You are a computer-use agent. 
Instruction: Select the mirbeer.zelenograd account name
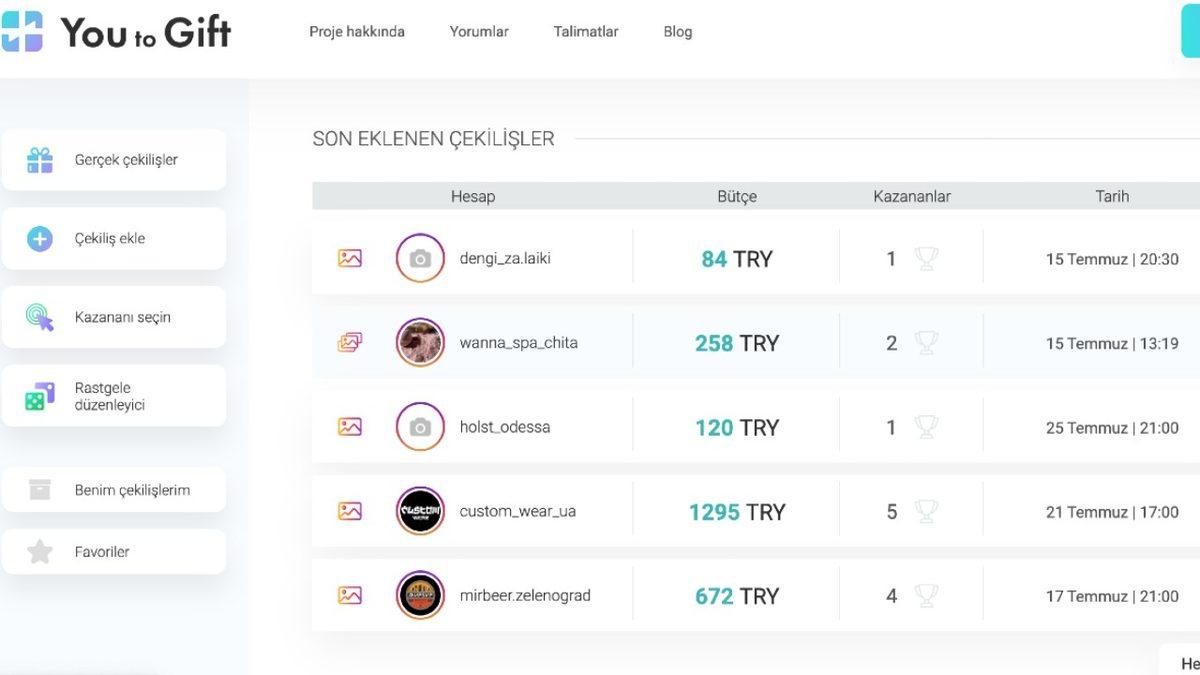525,596
